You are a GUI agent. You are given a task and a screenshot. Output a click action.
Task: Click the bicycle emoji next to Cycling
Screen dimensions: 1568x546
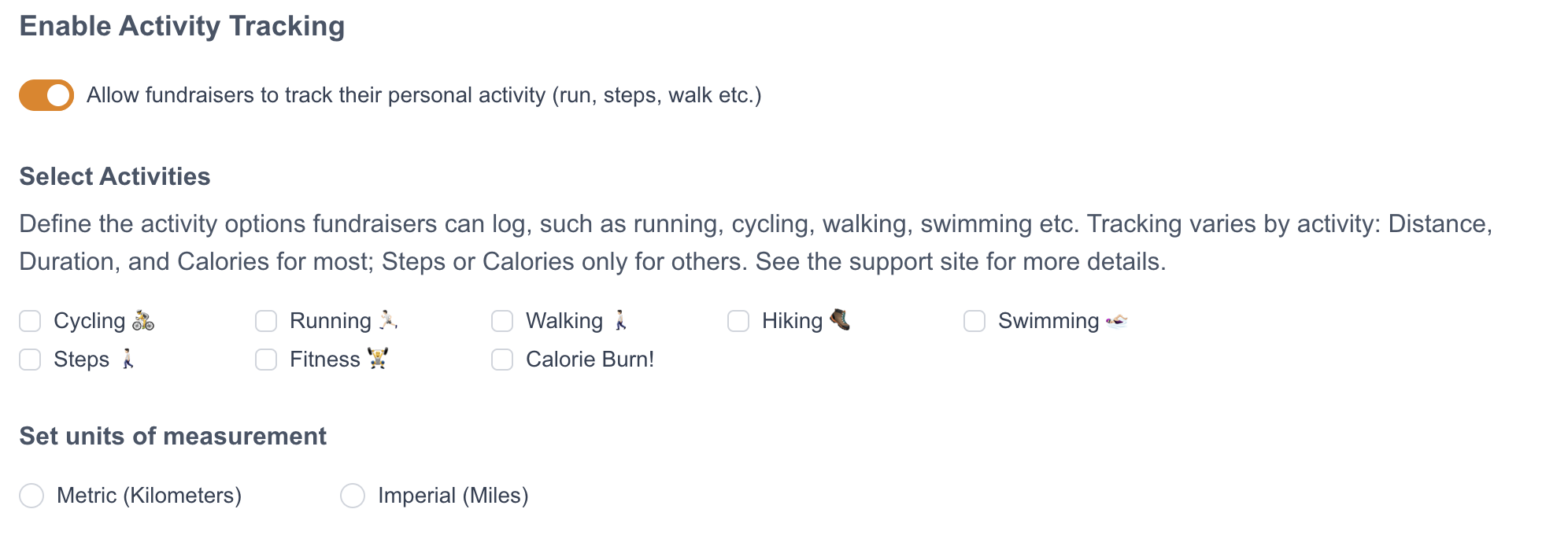143,320
